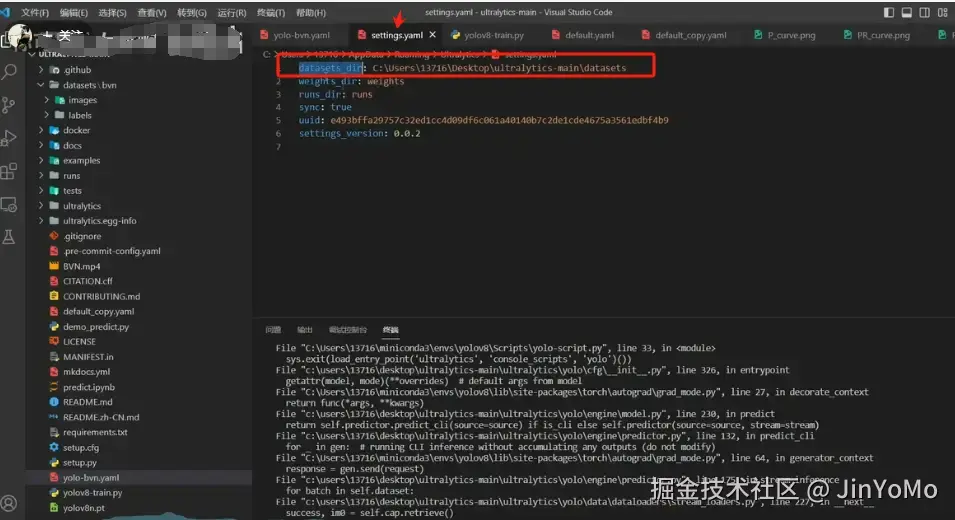
Task: Switch to 调试控制台 panel tab
Action: (348, 330)
